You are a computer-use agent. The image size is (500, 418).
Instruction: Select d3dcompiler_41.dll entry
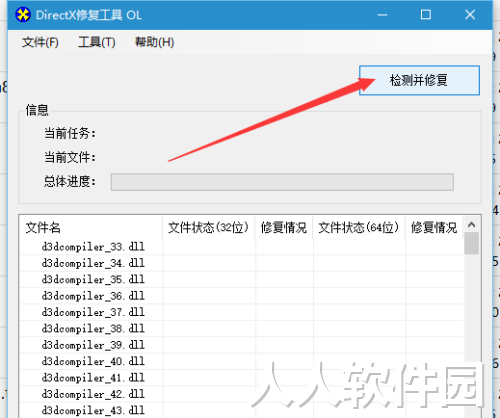[x=93, y=377]
